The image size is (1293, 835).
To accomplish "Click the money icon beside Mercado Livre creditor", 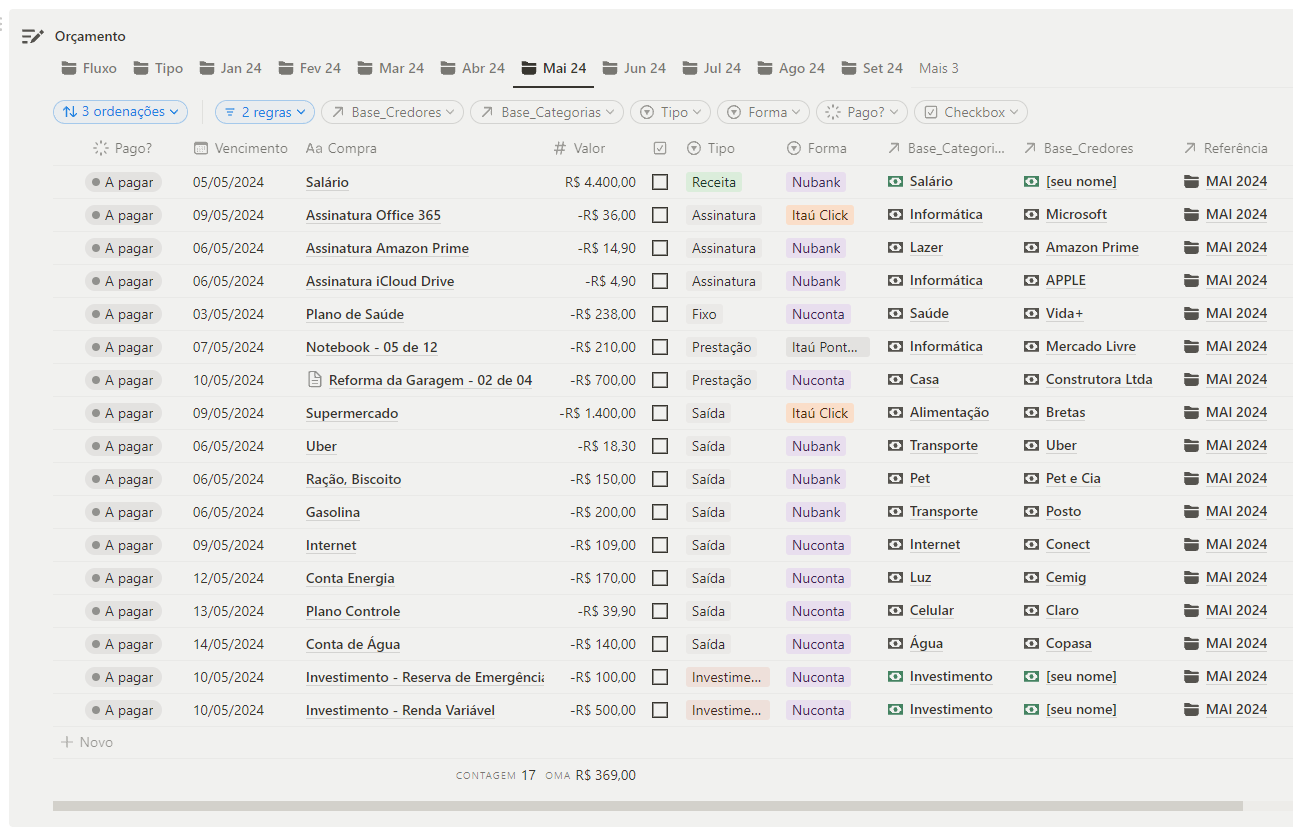I will 1031,346.
